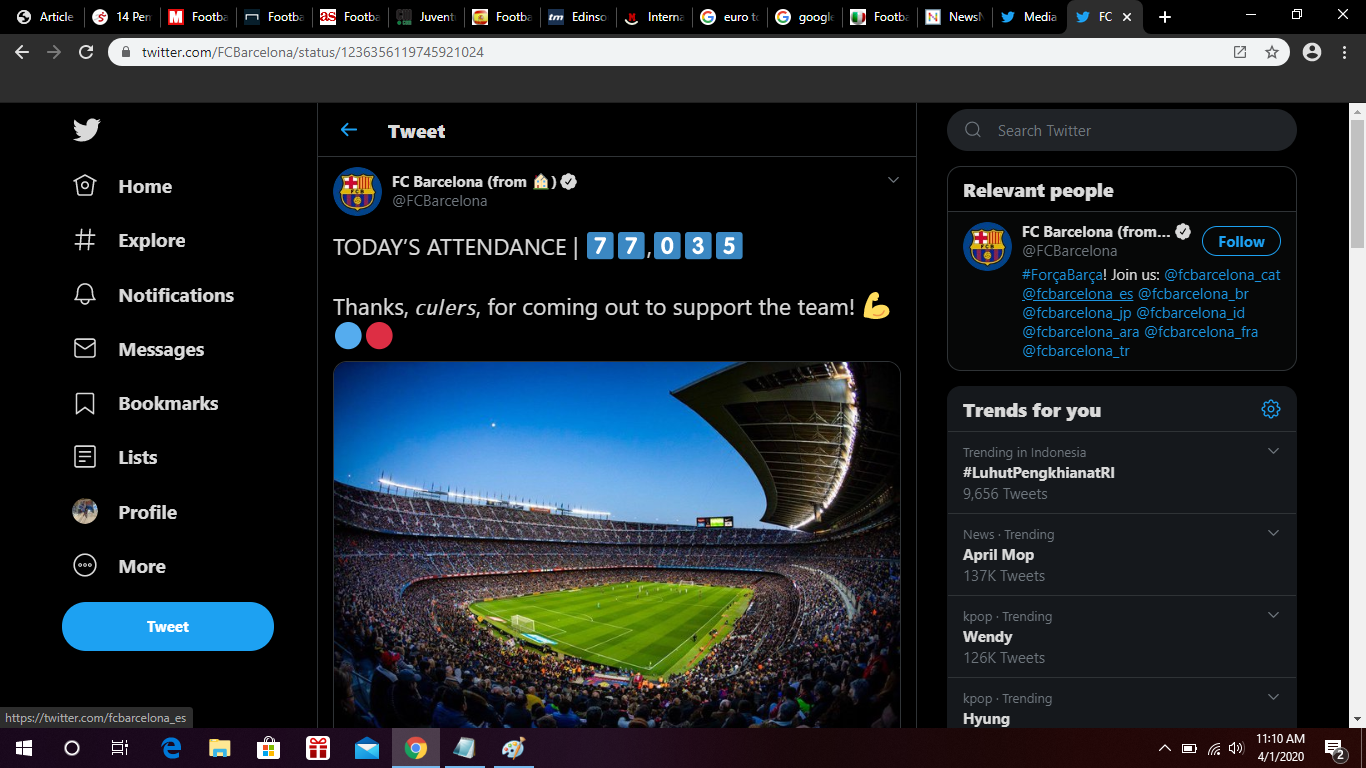1366x768 pixels.
Task: Open the Wendy trend
Action: 1122,637
